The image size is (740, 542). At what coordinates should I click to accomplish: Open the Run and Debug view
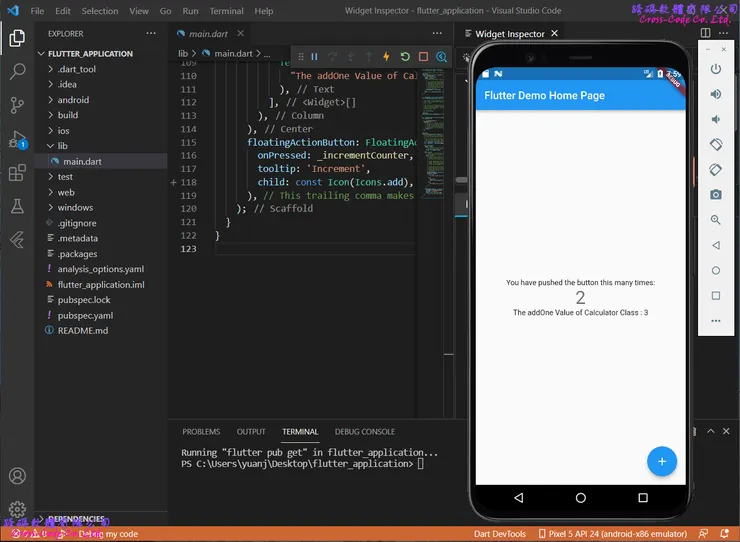(x=17, y=139)
